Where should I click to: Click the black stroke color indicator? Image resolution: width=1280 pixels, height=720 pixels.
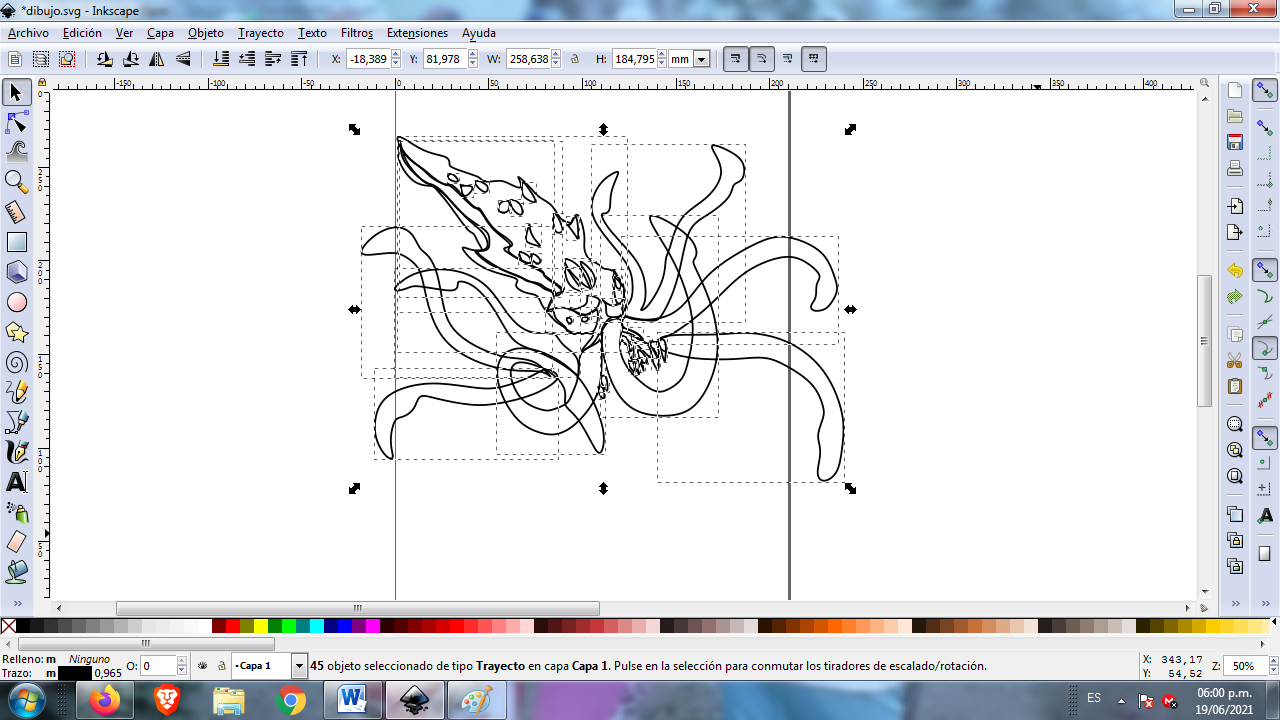click(74, 673)
